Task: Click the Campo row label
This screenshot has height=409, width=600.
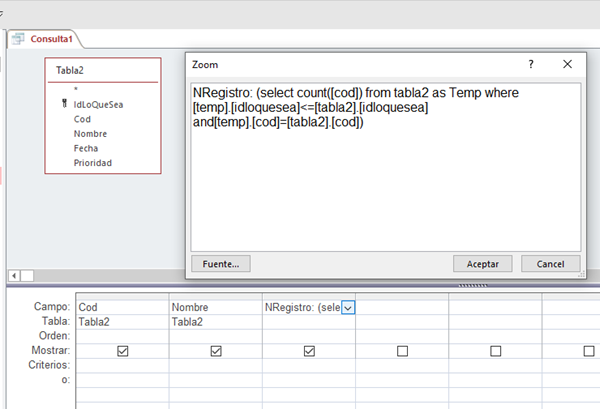Action: pyautogui.click(x=52, y=306)
